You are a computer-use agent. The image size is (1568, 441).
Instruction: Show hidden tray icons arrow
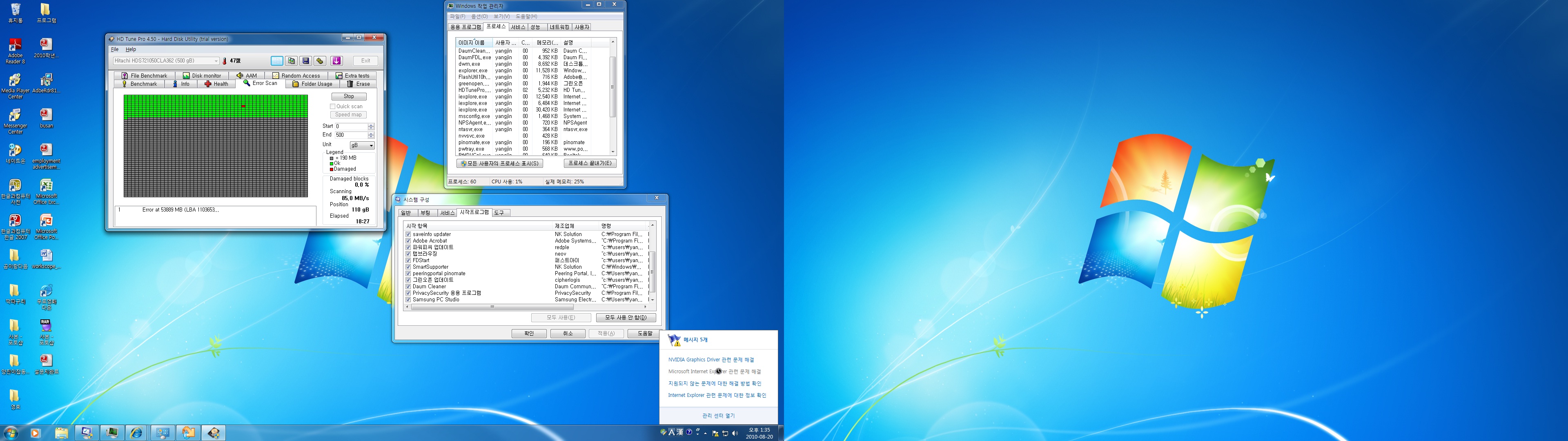point(706,434)
